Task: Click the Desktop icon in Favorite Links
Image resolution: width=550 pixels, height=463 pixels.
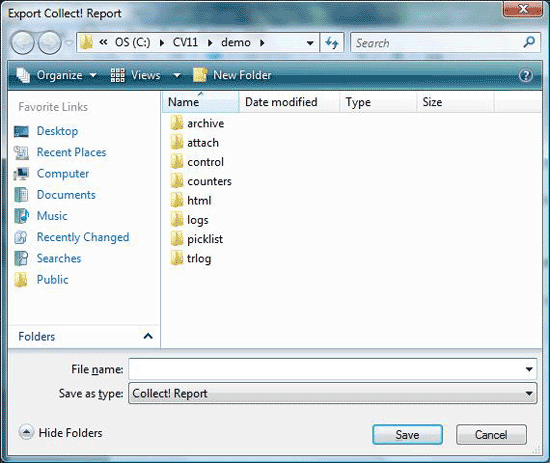Action: 21,132
